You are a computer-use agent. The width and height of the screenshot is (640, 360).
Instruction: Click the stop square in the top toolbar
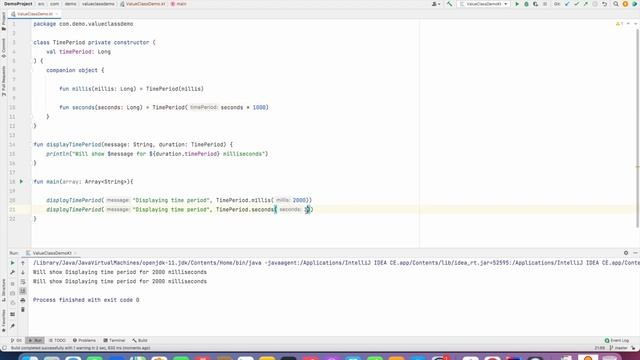click(x=545, y=4)
